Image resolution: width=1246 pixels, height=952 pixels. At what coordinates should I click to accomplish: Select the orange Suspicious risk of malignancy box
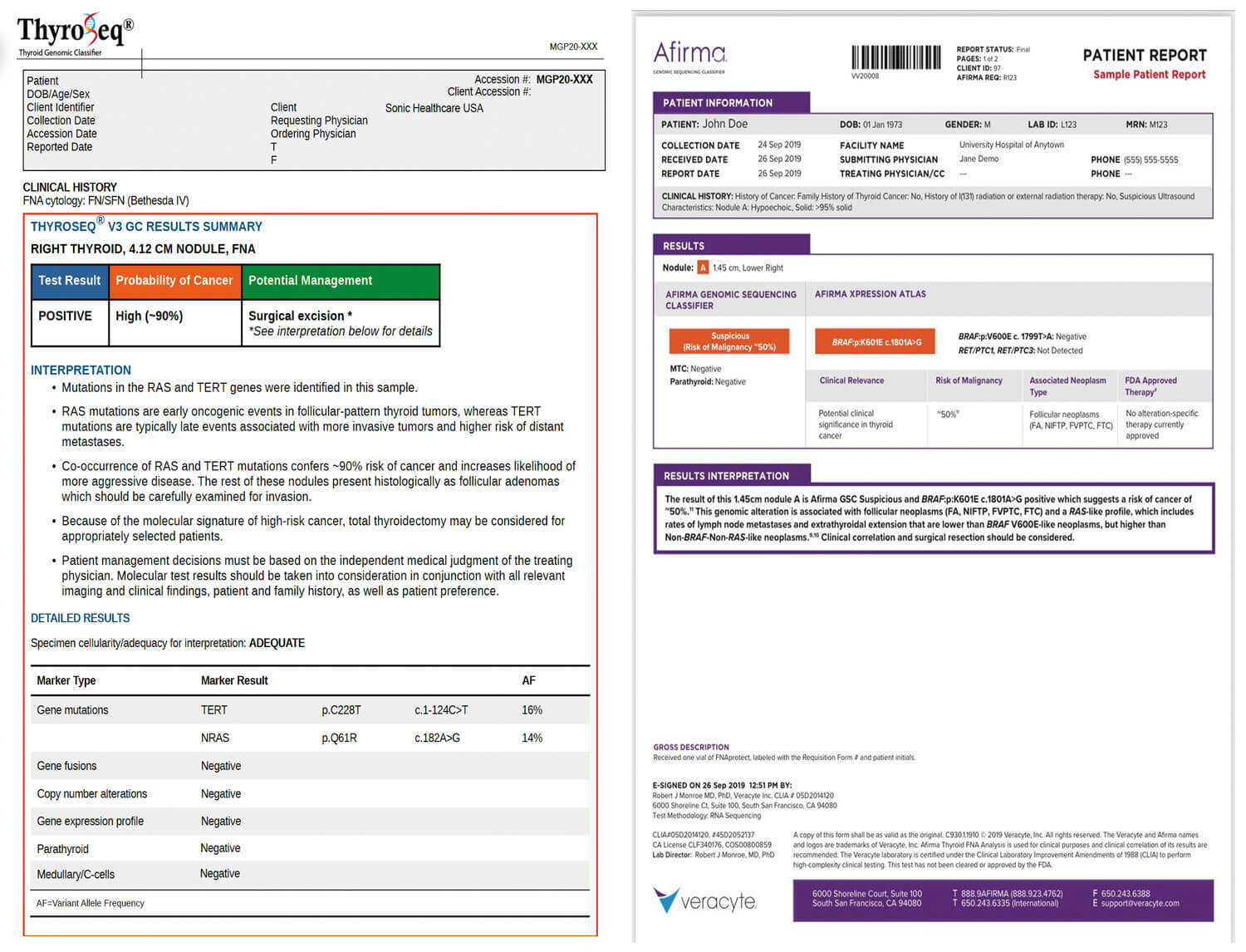[x=729, y=341]
